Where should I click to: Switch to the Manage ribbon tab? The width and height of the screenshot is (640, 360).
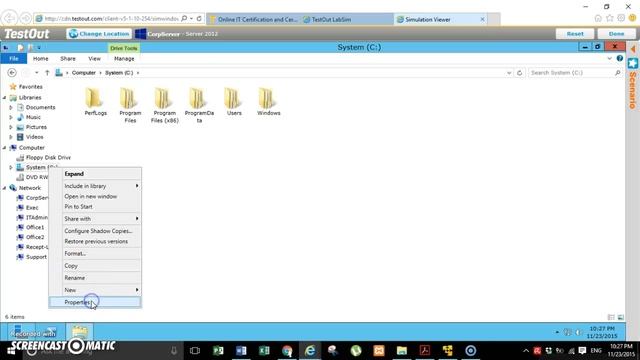click(x=124, y=58)
